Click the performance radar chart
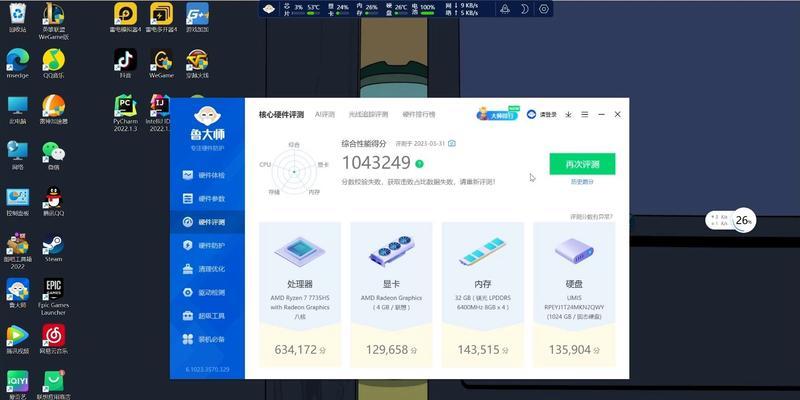 [294, 172]
